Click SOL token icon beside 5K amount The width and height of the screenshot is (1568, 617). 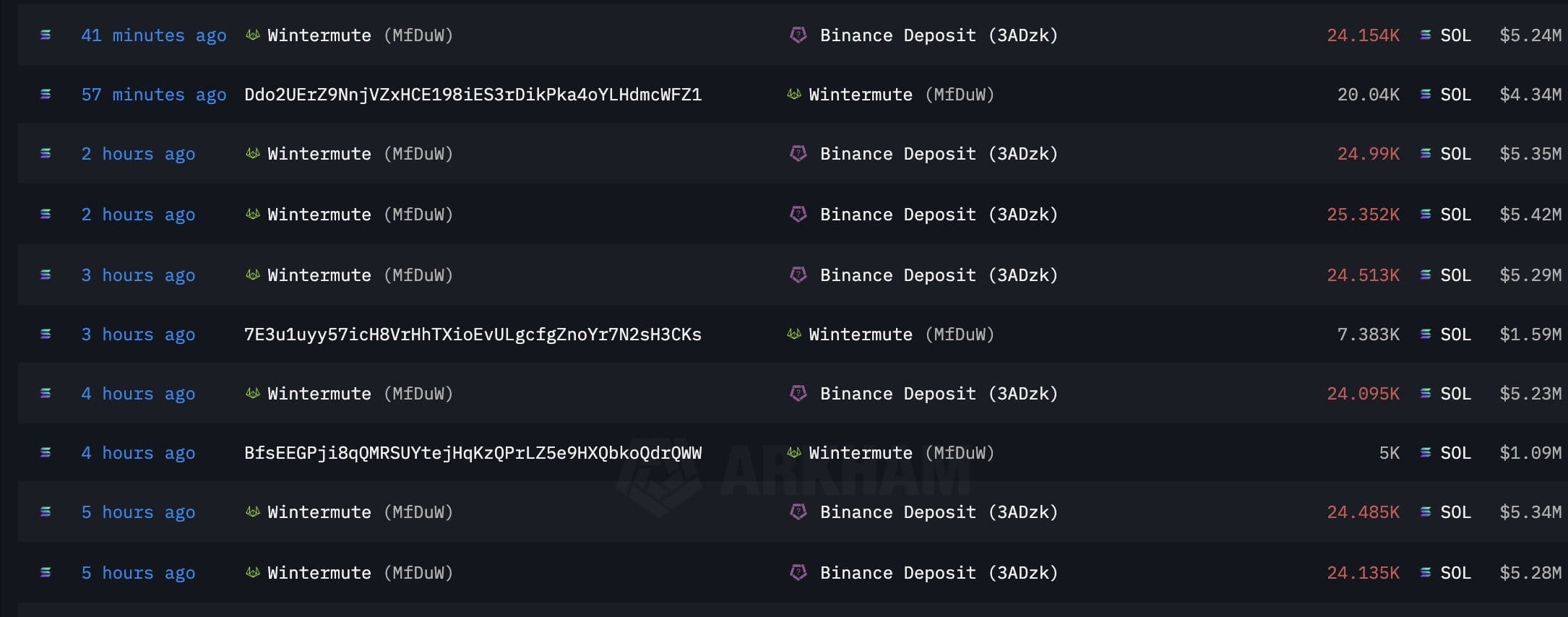click(x=1426, y=452)
